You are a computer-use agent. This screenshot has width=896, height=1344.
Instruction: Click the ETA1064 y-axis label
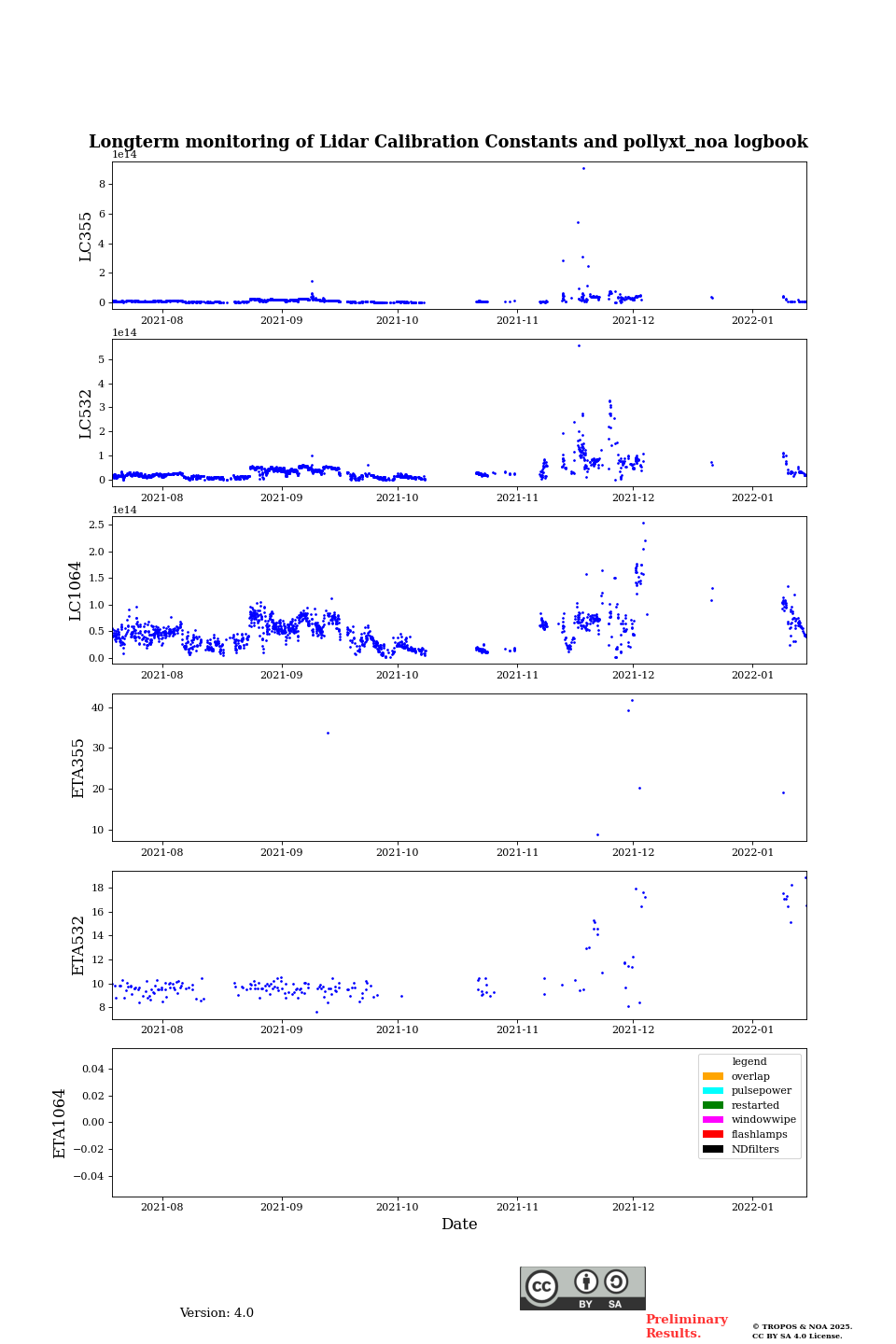pyautogui.click(x=60, y=1123)
